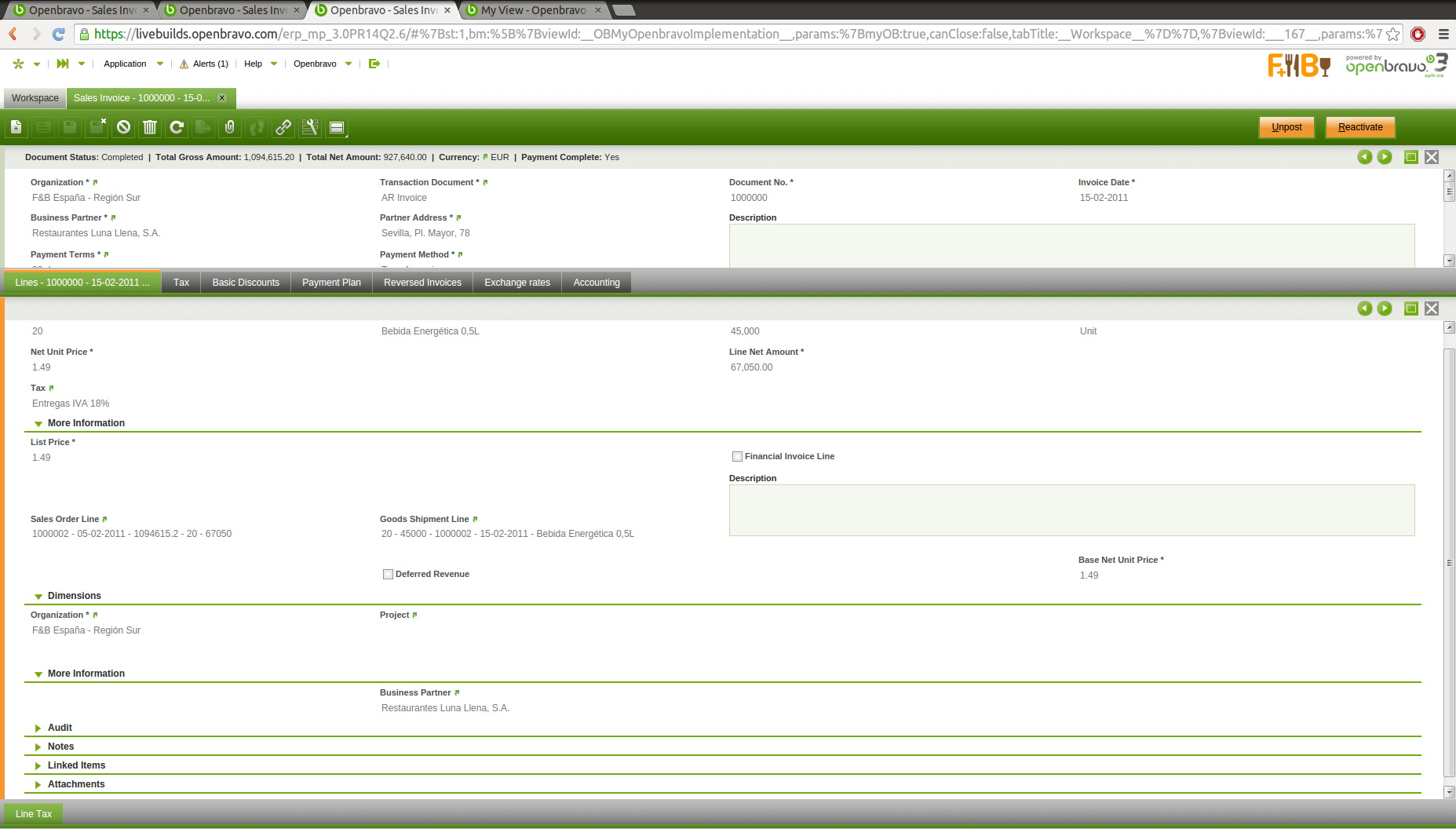Open attachments with the paperclip icon
The width and height of the screenshot is (1456, 829).
coord(229,127)
